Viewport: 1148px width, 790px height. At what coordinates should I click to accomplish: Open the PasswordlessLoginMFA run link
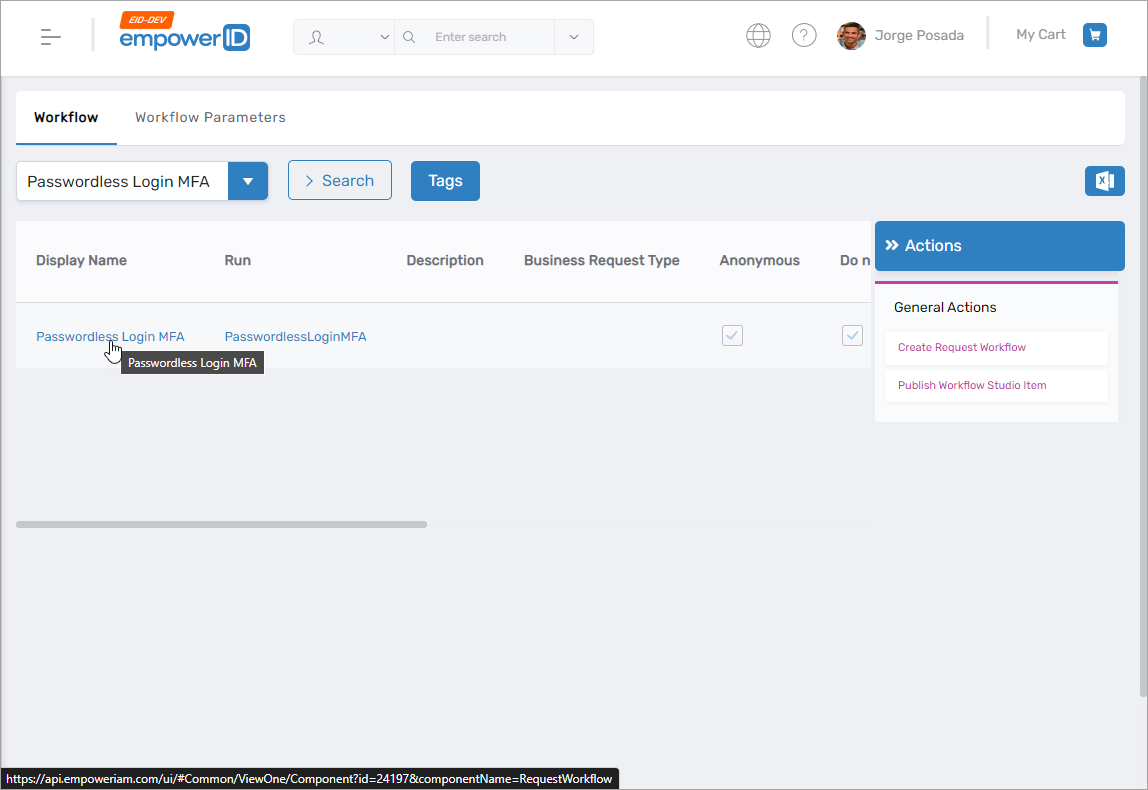point(295,336)
